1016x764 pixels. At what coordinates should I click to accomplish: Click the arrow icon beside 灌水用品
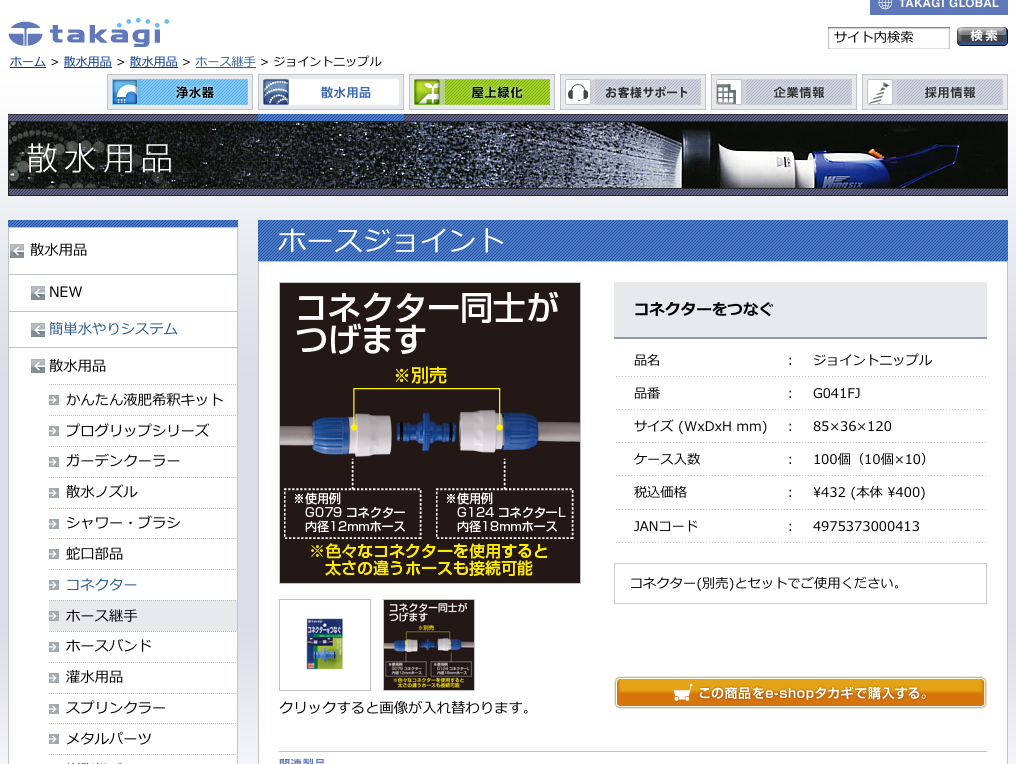[54, 678]
